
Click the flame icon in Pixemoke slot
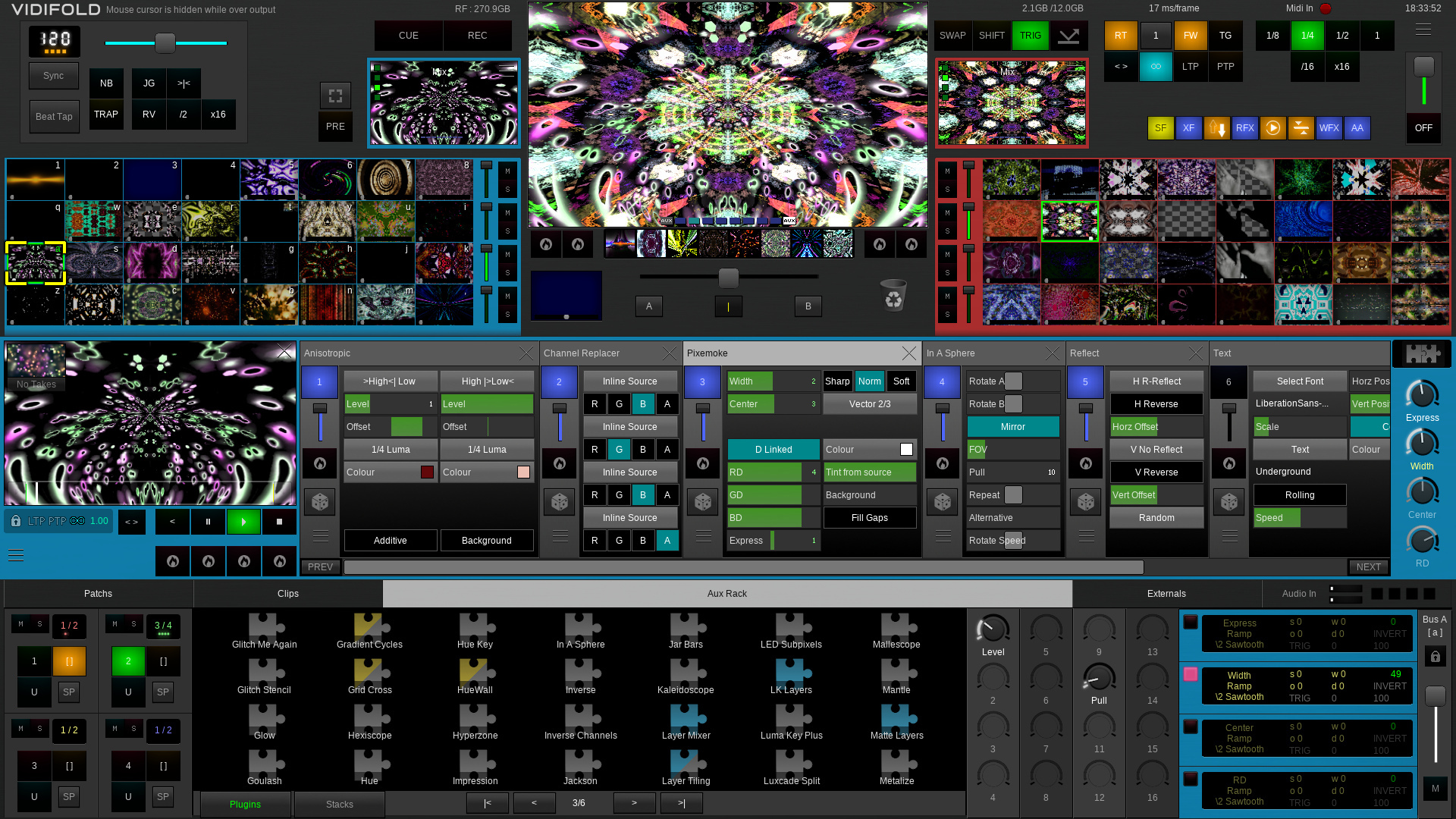(x=702, y=463)
